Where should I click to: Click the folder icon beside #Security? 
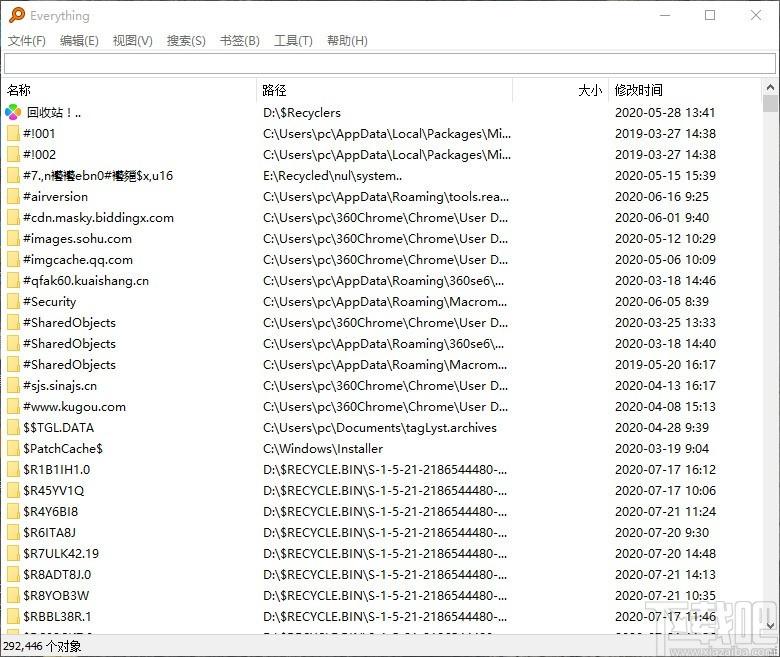(x=13, y=302)
